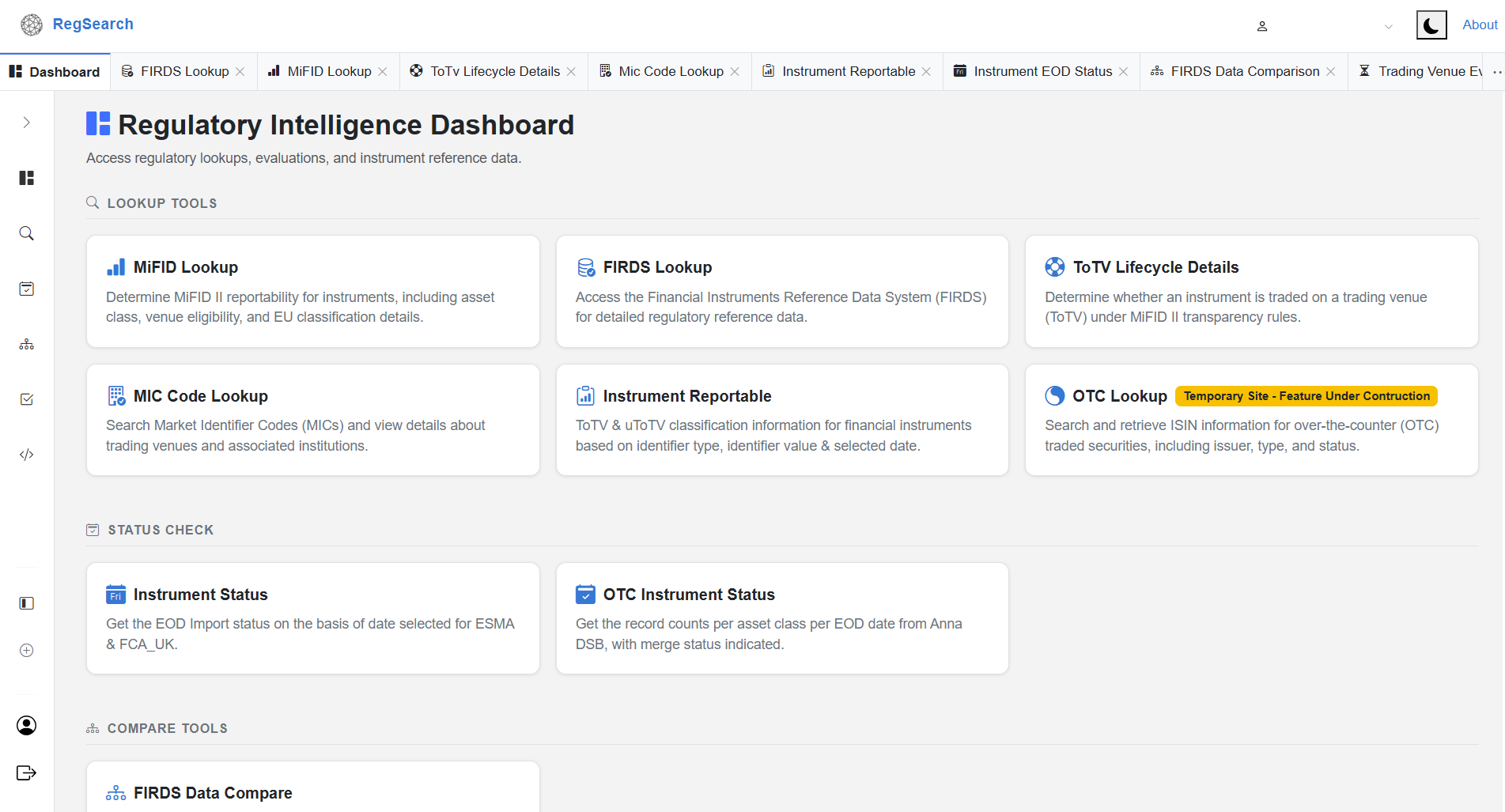Image resolution: width=1505 pixels, height=812 pixels.
Task: Open the MiFID Lookup card
Action: tap(313, 291)
